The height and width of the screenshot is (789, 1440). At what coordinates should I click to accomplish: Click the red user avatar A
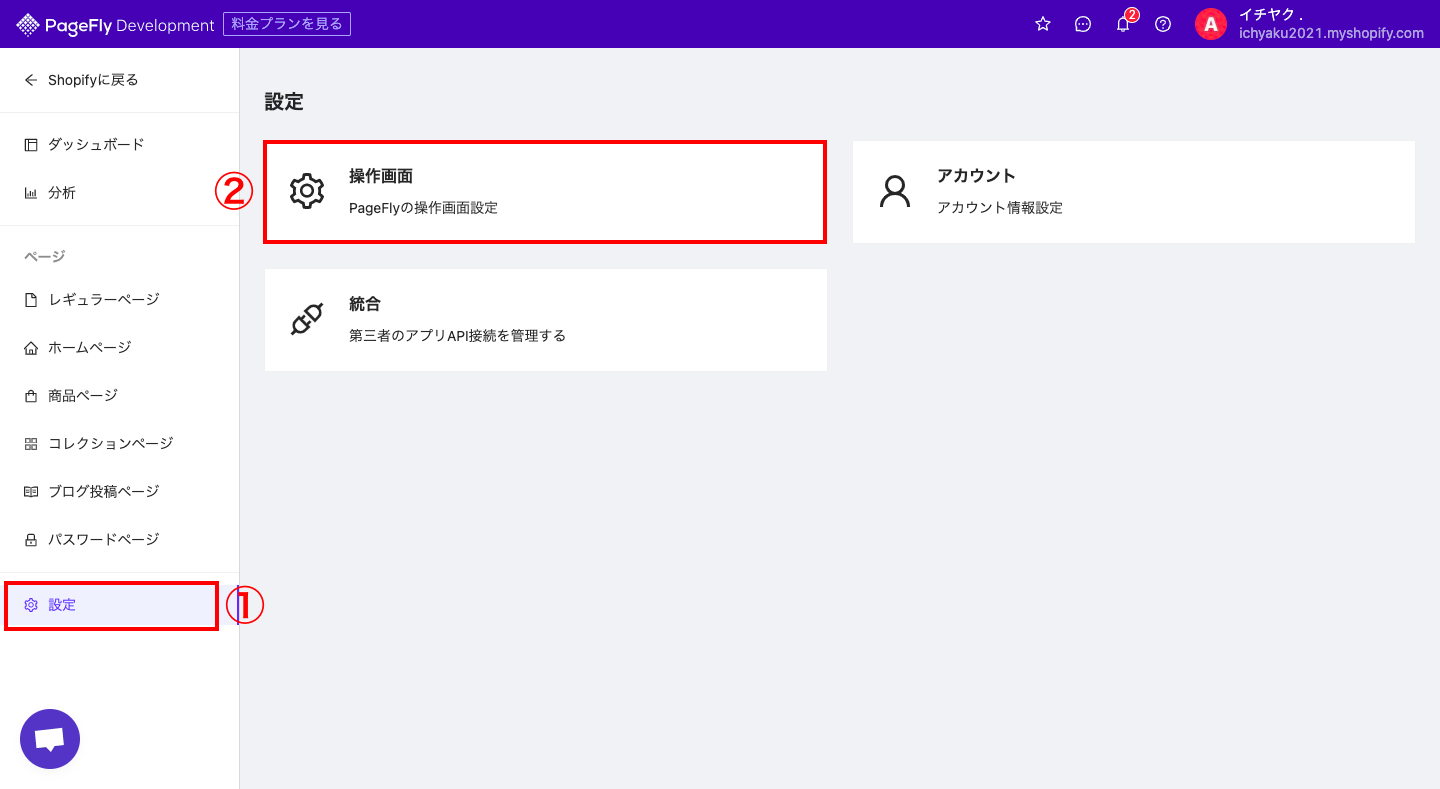[1211, 24]
